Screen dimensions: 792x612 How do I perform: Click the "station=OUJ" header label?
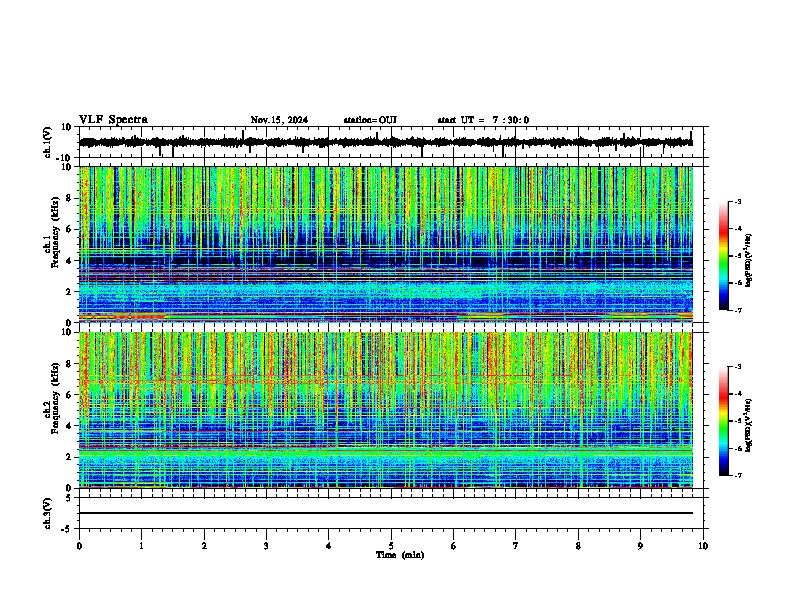click(370, 120)
